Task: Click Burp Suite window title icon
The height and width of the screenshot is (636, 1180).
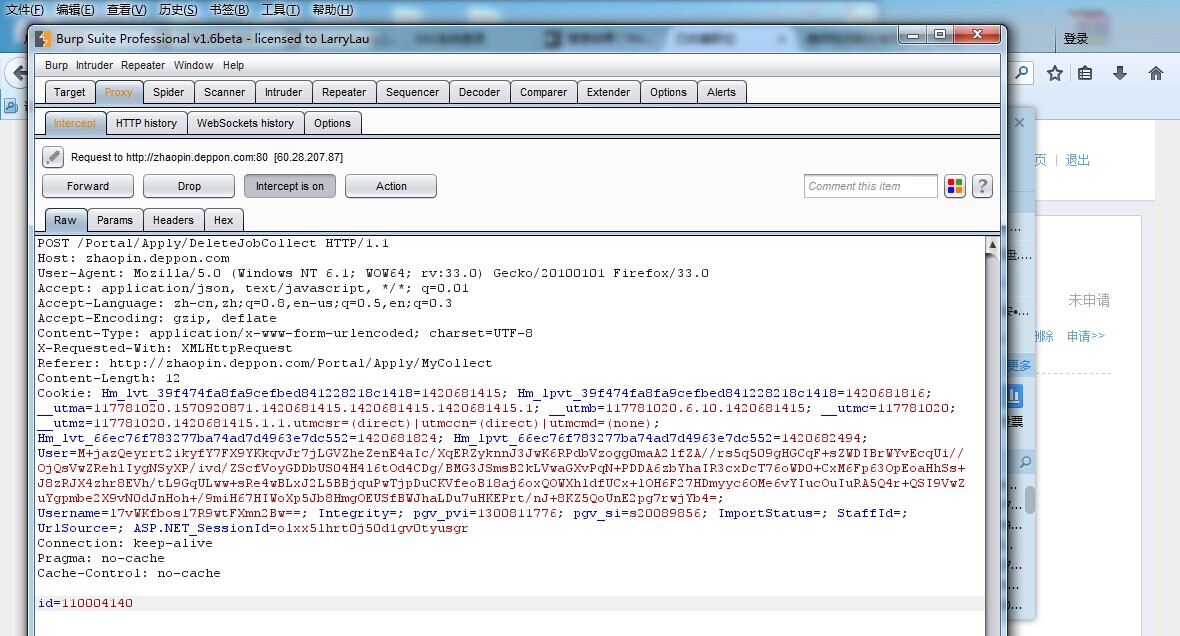Action: pyautogui.click(x=43, y=38)
